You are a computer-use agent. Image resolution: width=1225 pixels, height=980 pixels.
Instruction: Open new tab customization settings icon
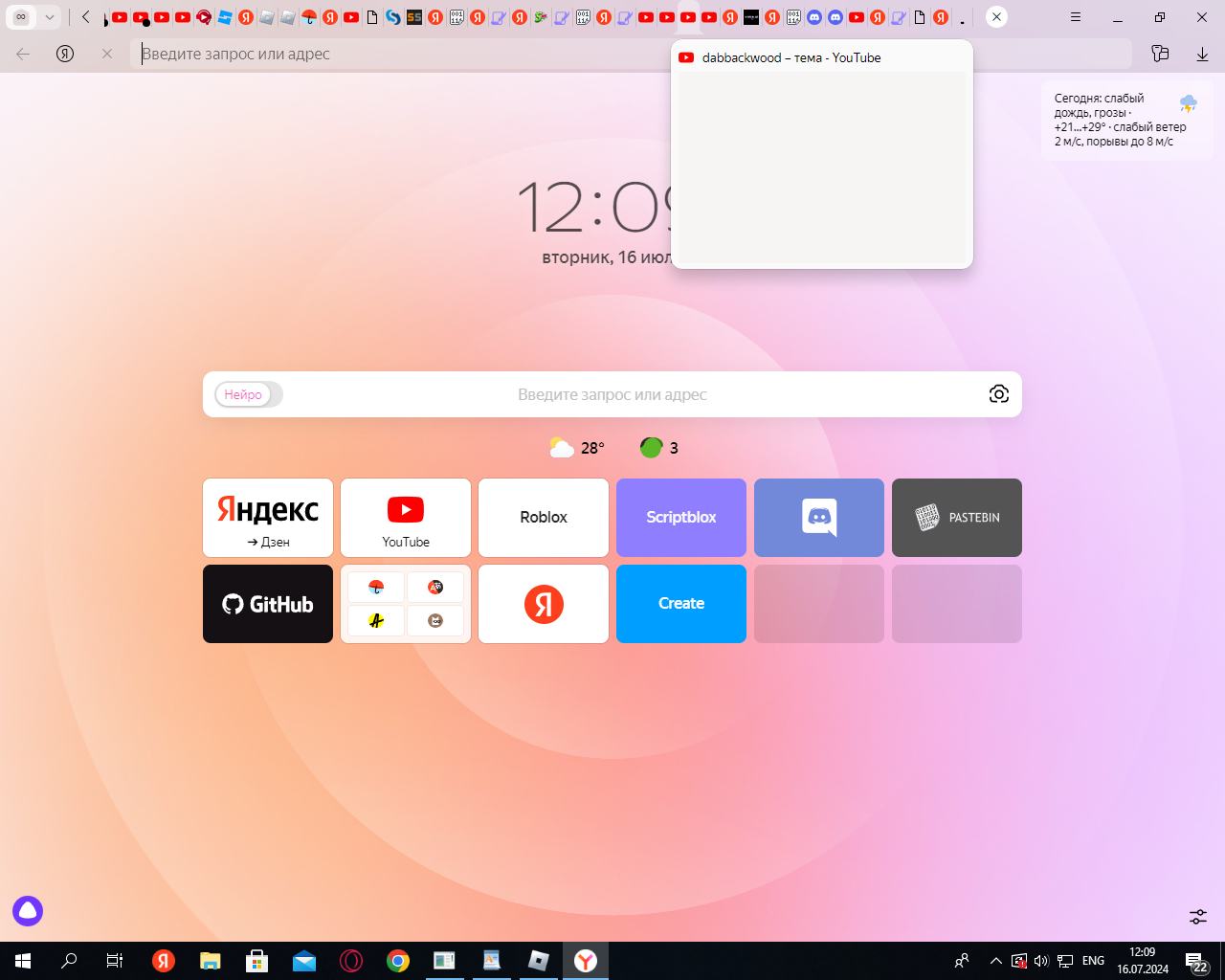[x=1198, y=917]
